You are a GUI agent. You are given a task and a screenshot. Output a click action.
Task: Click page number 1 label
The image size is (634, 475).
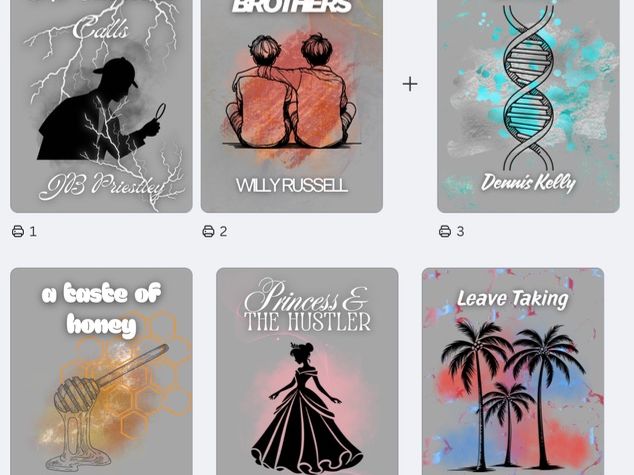pos(33,232)
